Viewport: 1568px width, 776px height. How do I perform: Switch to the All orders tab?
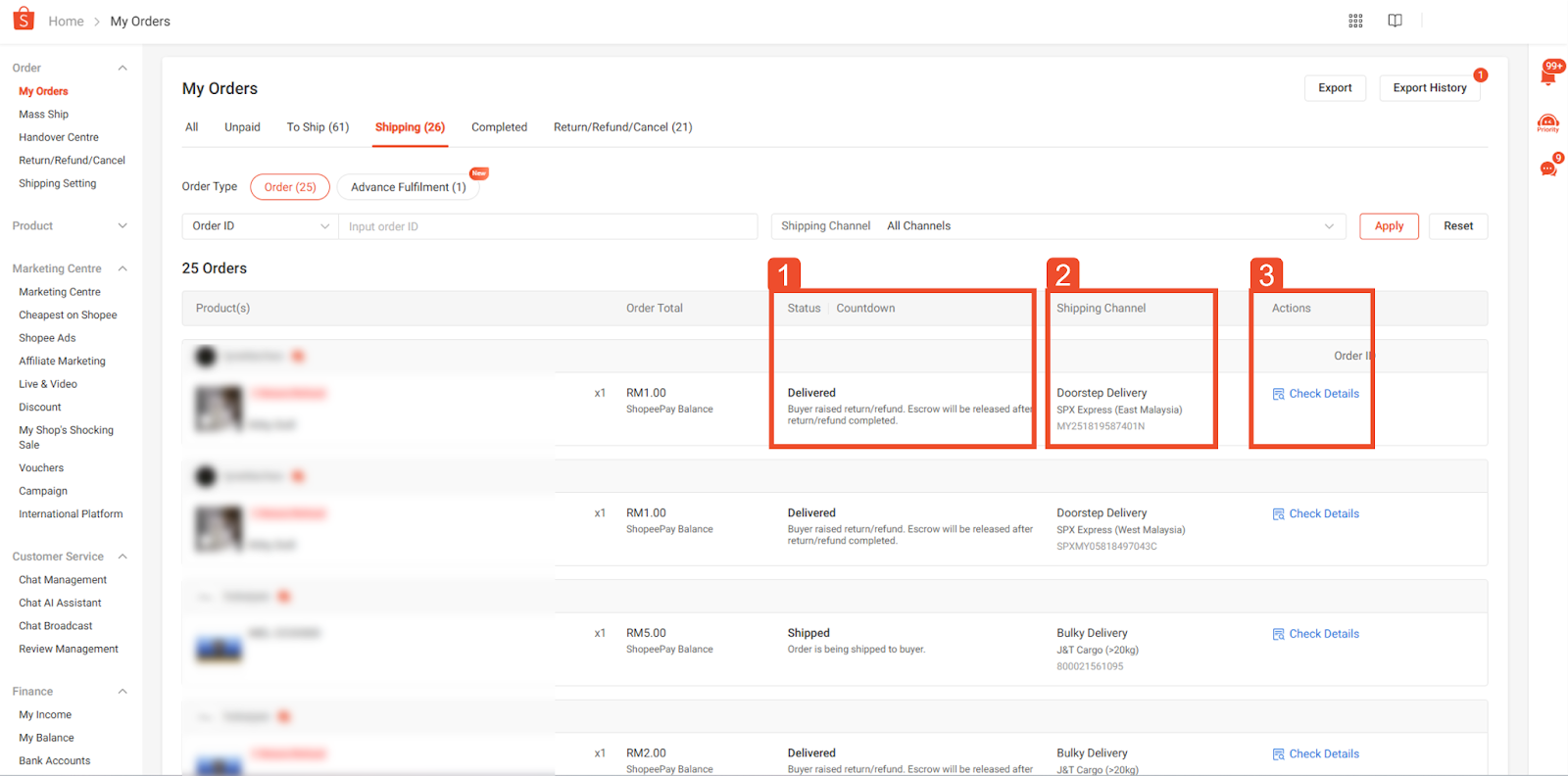192,127
